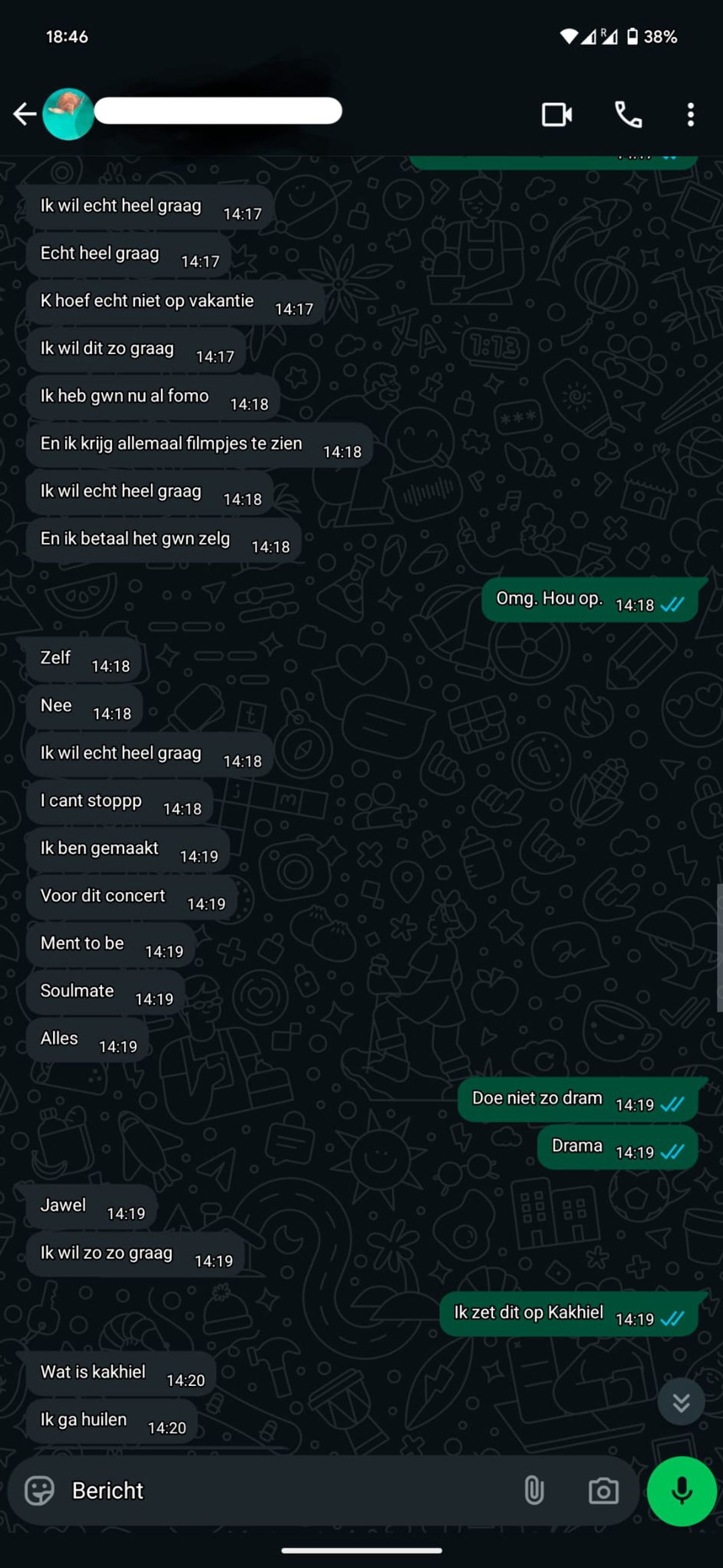Viewport: 723px width, 1568px height.
Task: Click the chat scrollbar on right edge
Action: coord(719,947)
